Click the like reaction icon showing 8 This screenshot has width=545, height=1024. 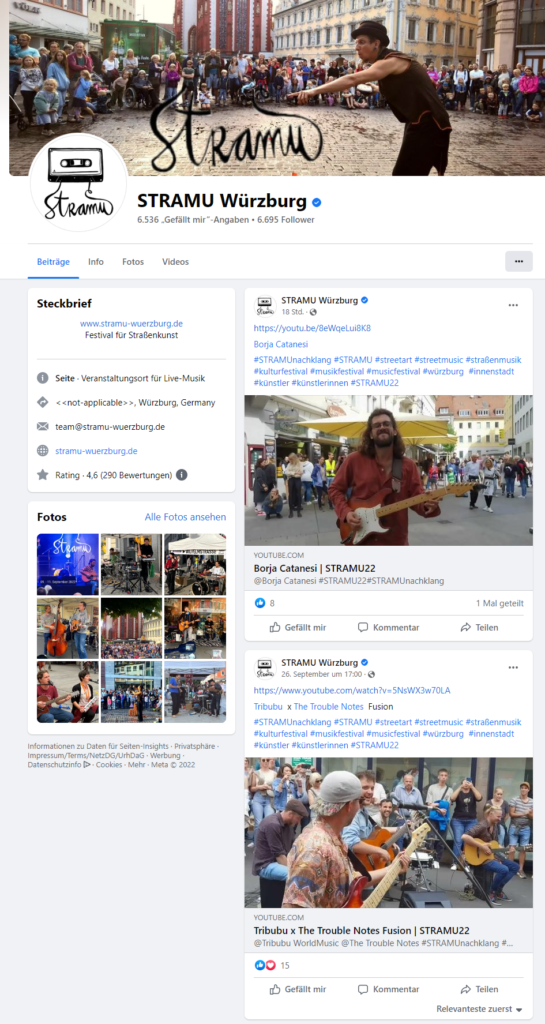click(x=260, y=603)
